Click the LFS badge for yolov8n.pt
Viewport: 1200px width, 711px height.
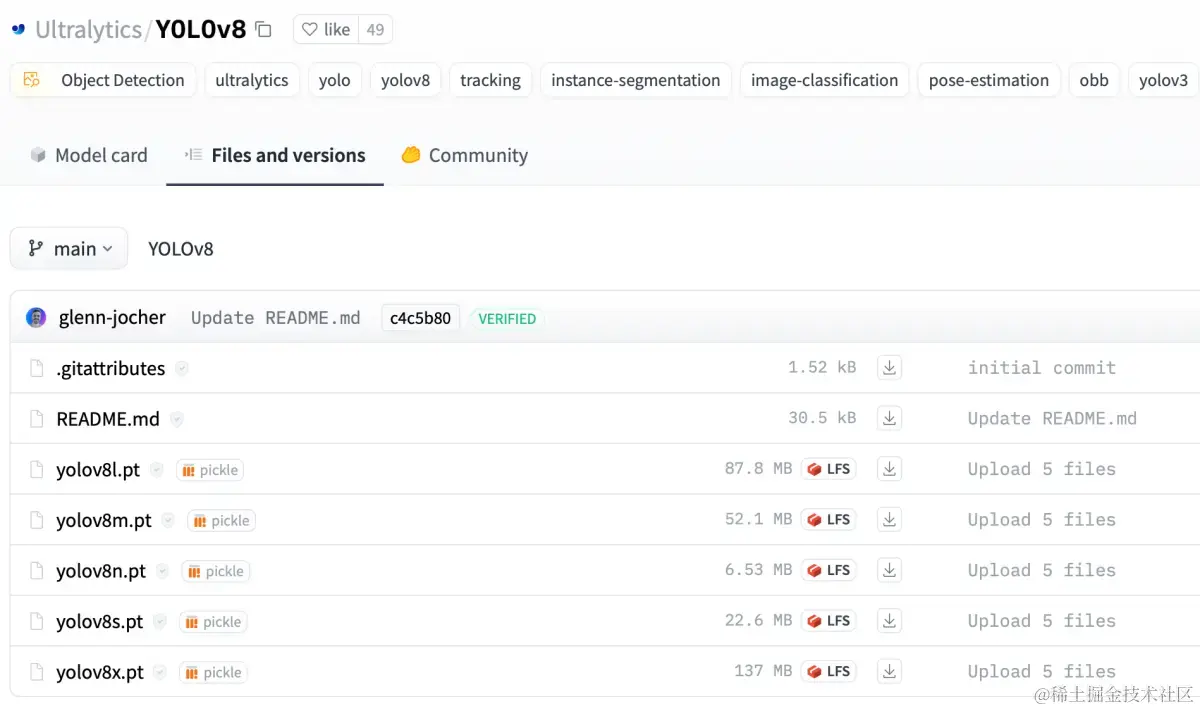[828, 570]
